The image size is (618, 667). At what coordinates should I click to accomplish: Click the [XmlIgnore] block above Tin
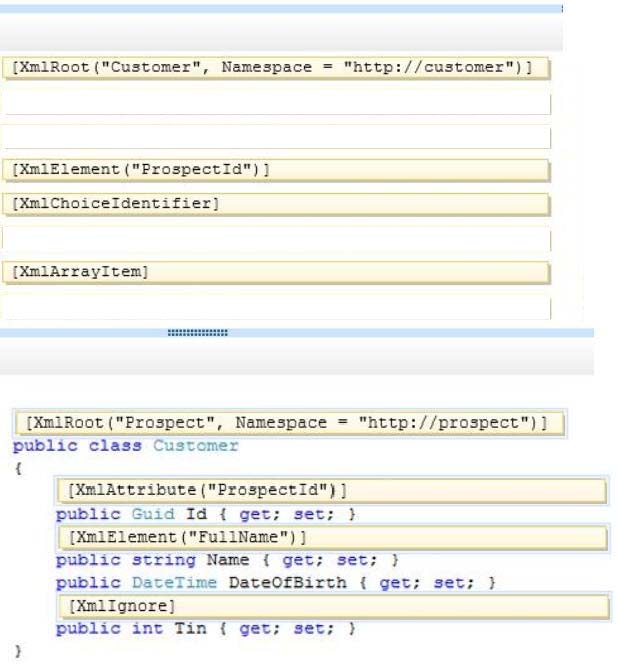coord(334,606)
